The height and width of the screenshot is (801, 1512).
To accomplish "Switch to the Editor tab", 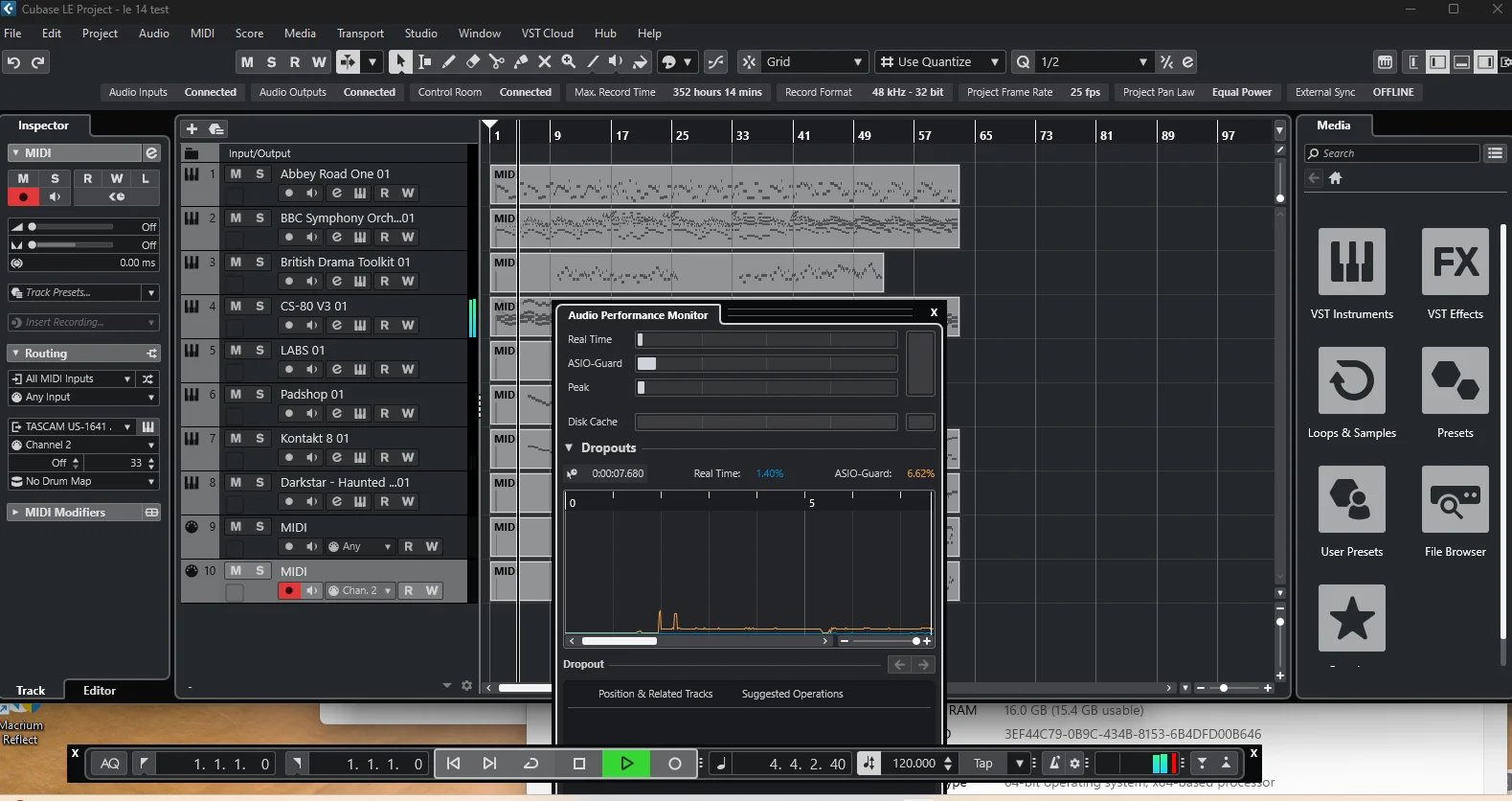I will (x=99, y=691).
